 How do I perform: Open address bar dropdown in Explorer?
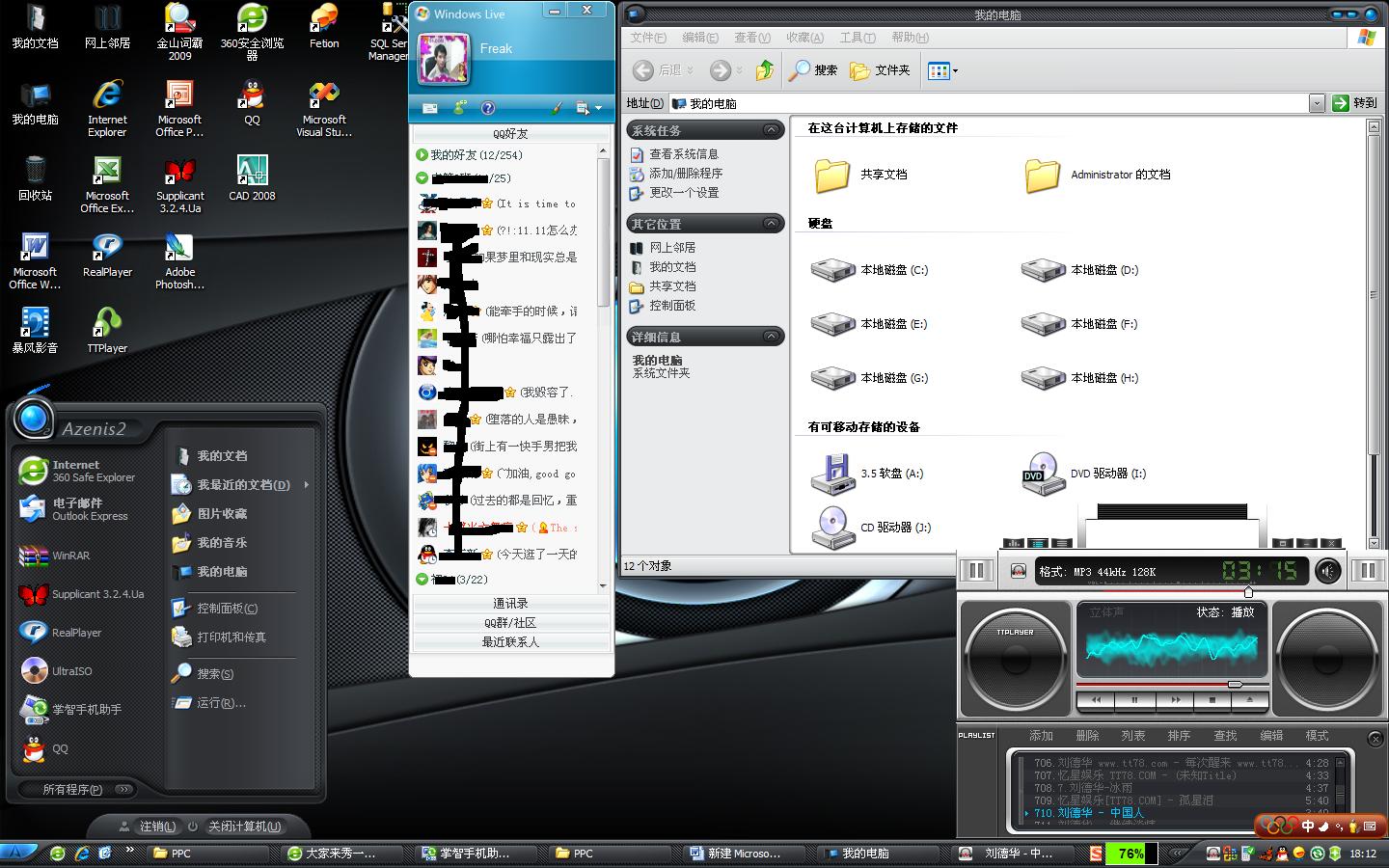1317,103
